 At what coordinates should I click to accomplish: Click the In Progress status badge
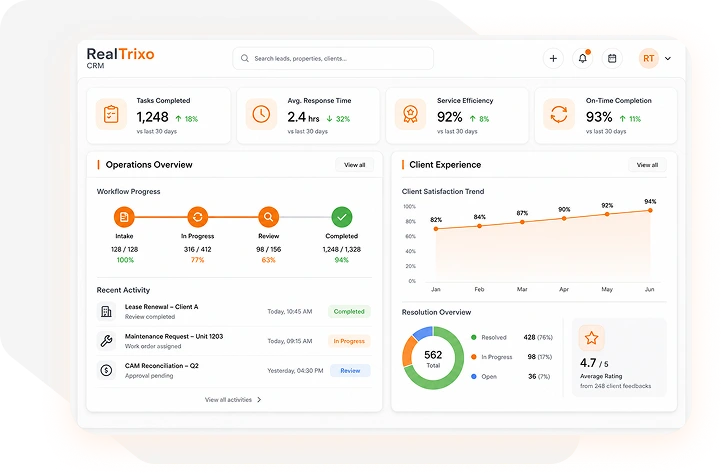[349, 341]
